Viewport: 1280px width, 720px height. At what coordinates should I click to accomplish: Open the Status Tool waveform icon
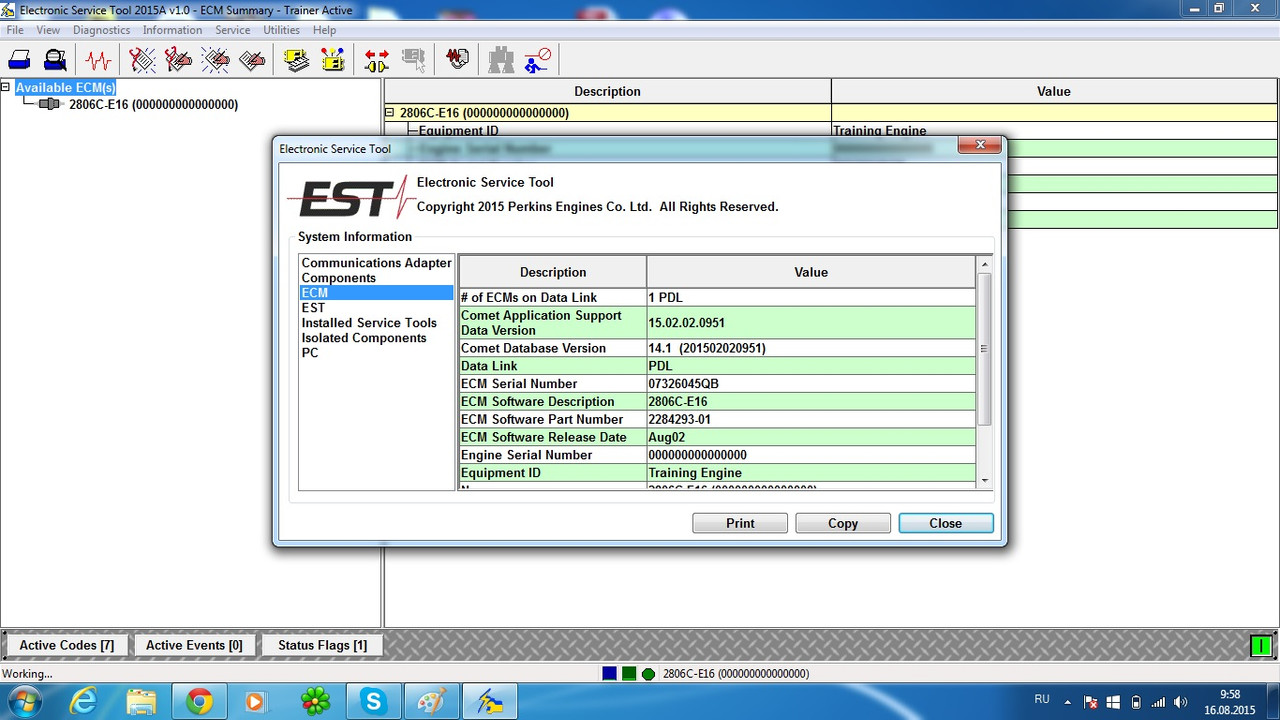point(98,60)
